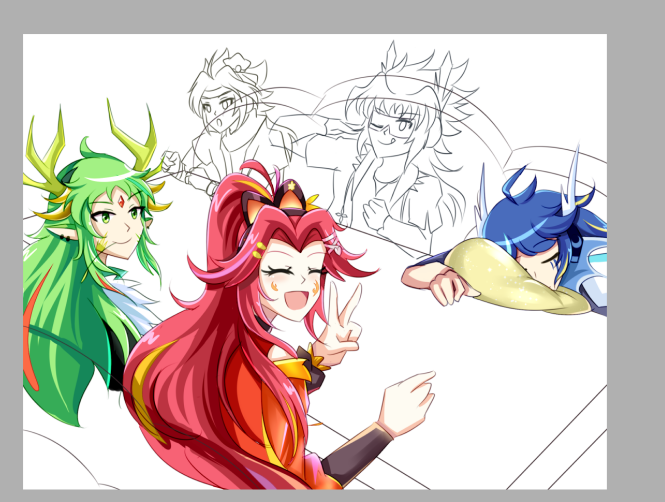Click the outstretched pale hand near the bottom
This screenshot has height=502, width=665.
coord(407,402)
